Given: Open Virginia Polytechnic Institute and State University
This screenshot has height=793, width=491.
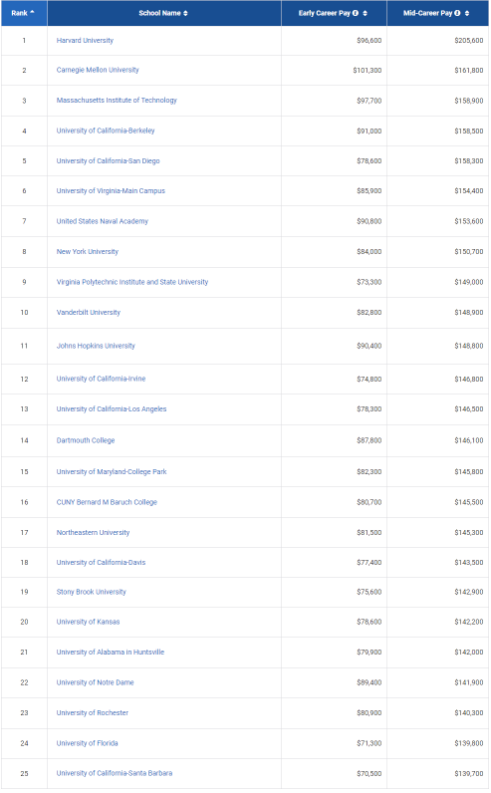Looking at the screenshot, I should click(x=132, y=282).
